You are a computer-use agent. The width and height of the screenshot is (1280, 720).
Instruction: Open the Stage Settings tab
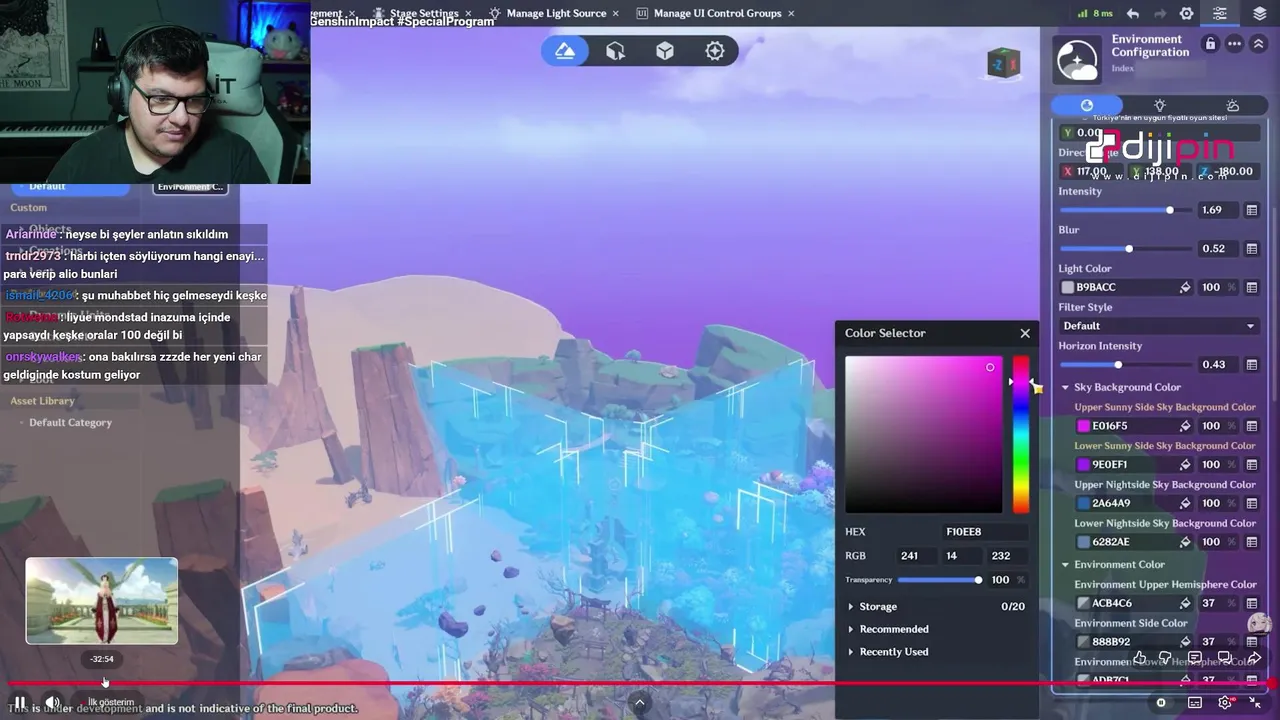pos(424,13)
